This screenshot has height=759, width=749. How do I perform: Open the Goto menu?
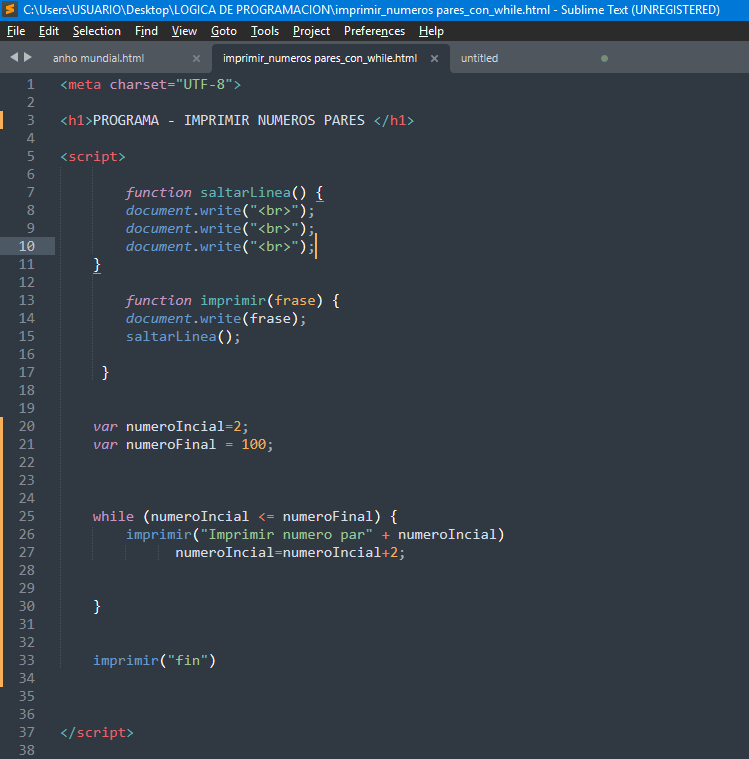[x=224, y=31]
